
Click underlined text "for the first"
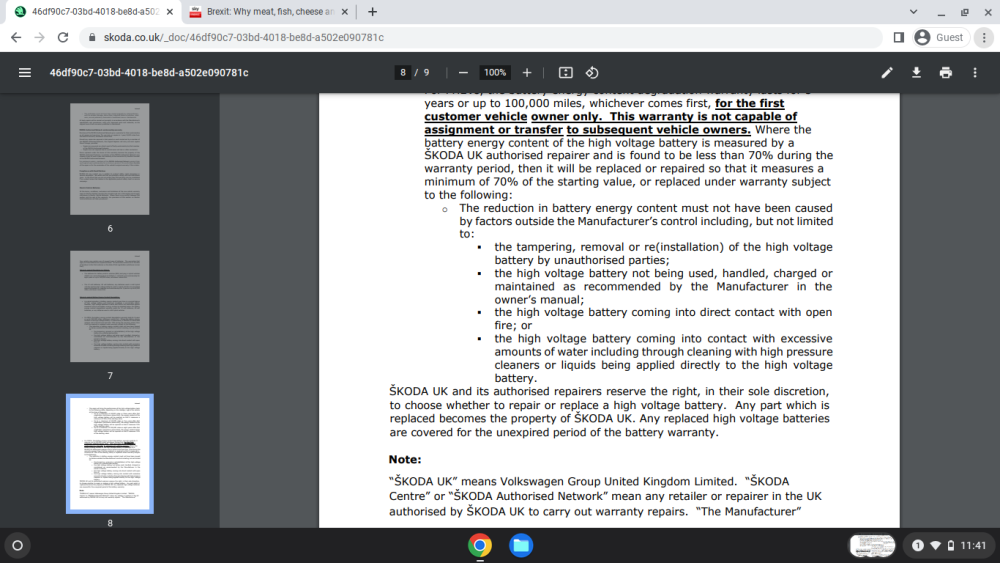(x=749, y=103)
